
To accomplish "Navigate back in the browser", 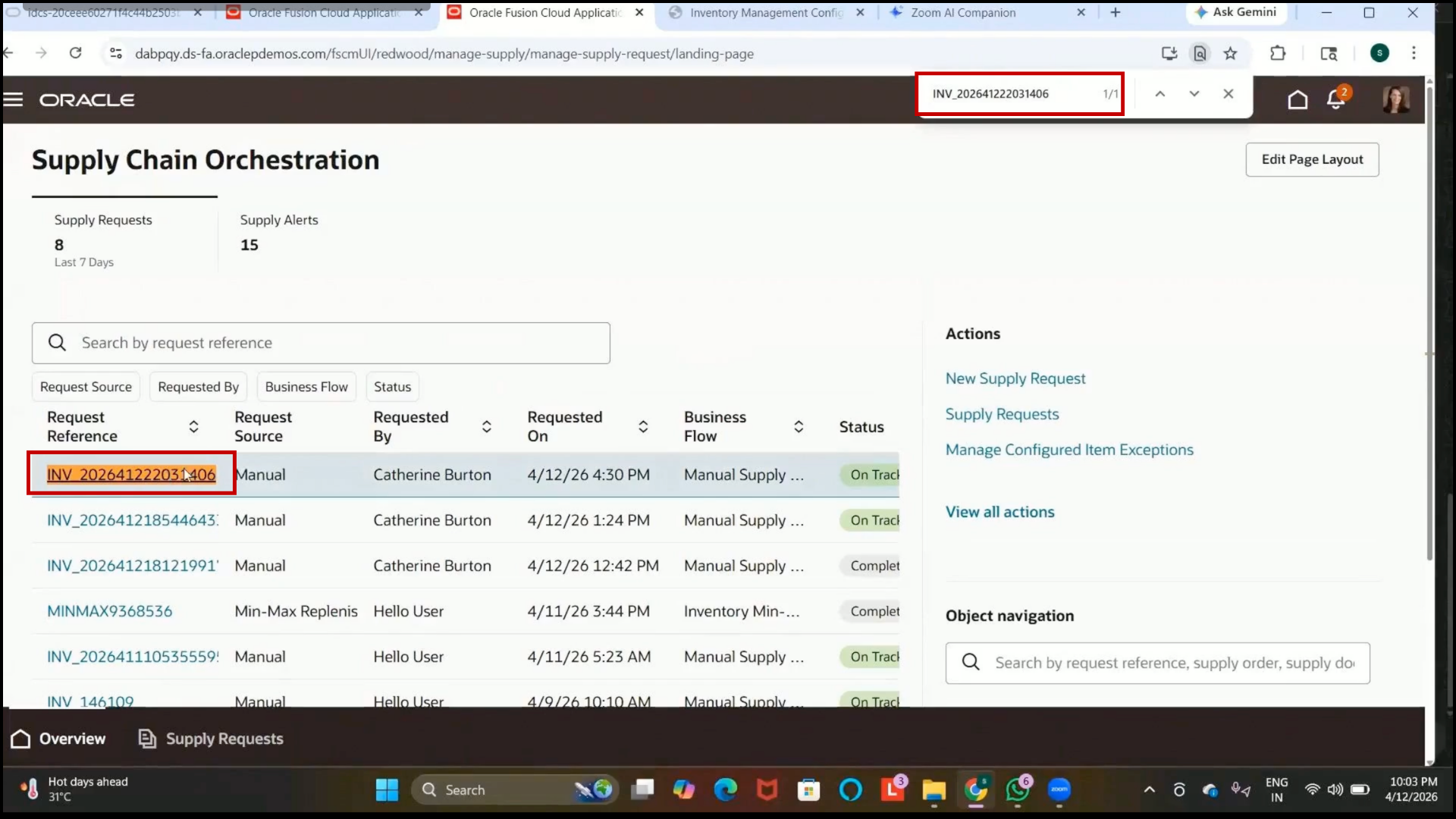I will pyautogui.click(x=8, y=53).
